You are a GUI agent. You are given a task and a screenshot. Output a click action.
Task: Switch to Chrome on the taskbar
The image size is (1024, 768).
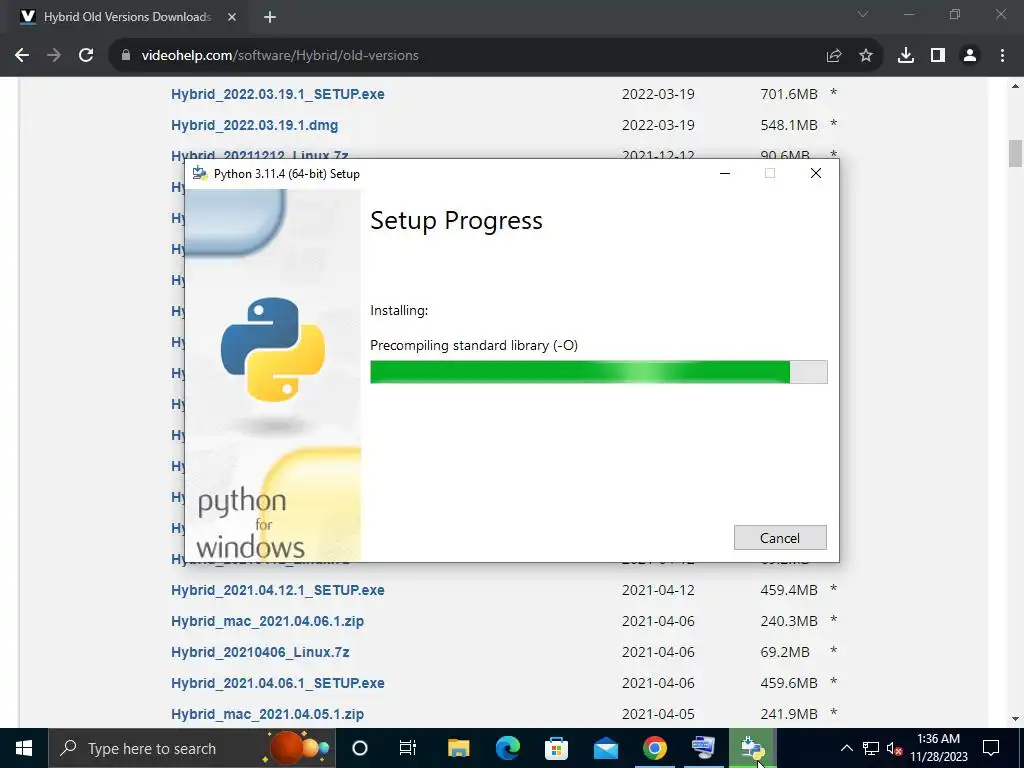click(654, 748)
